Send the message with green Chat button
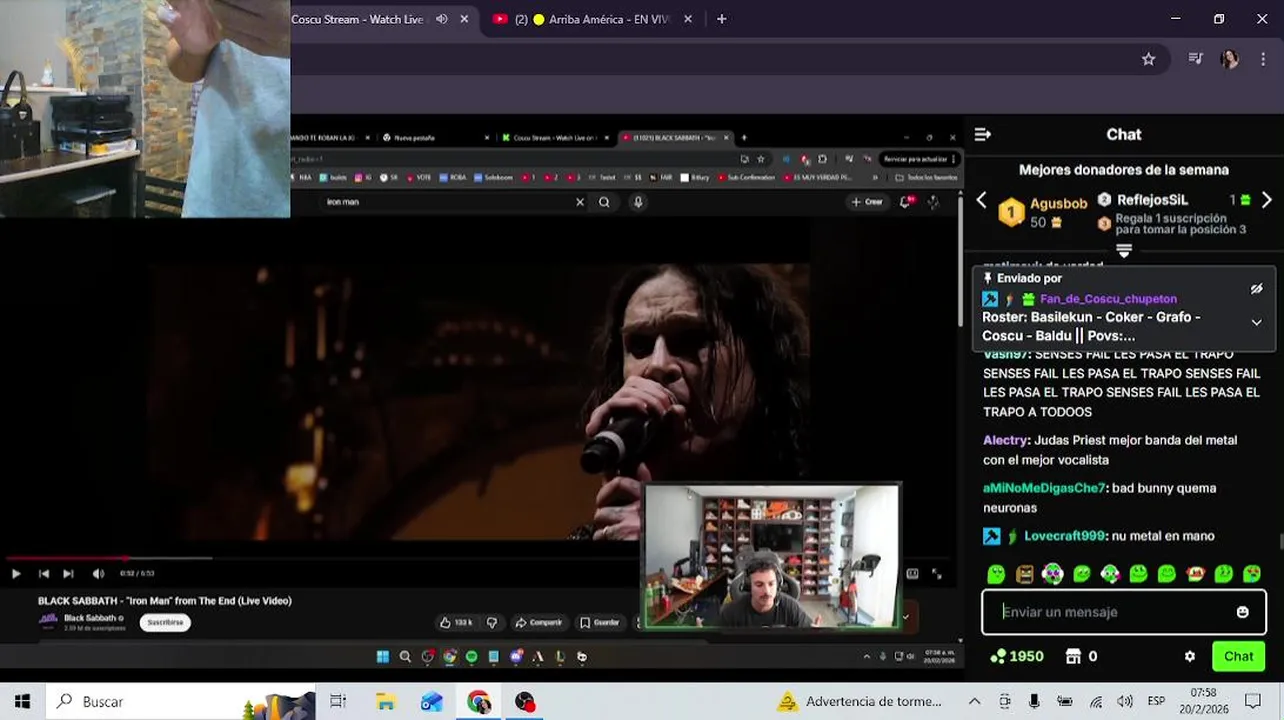The height and width of the screenshot is (720, 1284). tap(1238, 656)
